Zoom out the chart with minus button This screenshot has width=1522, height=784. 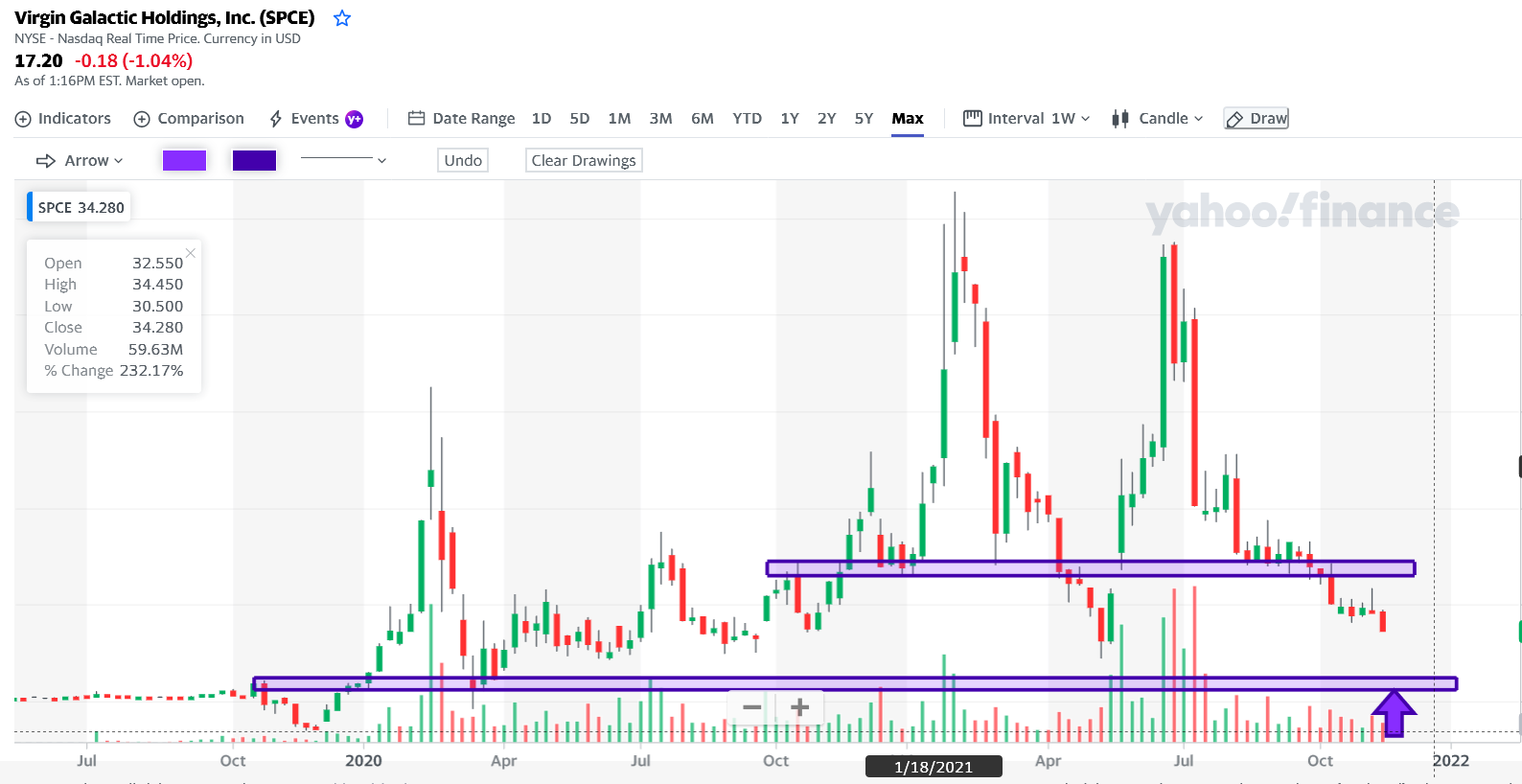point(752,708)
